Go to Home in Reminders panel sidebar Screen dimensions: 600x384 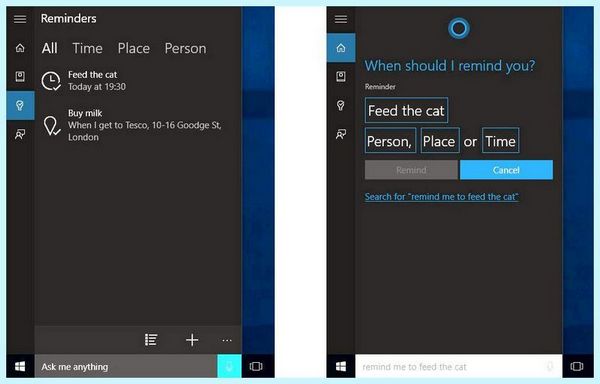pos(20,48)
